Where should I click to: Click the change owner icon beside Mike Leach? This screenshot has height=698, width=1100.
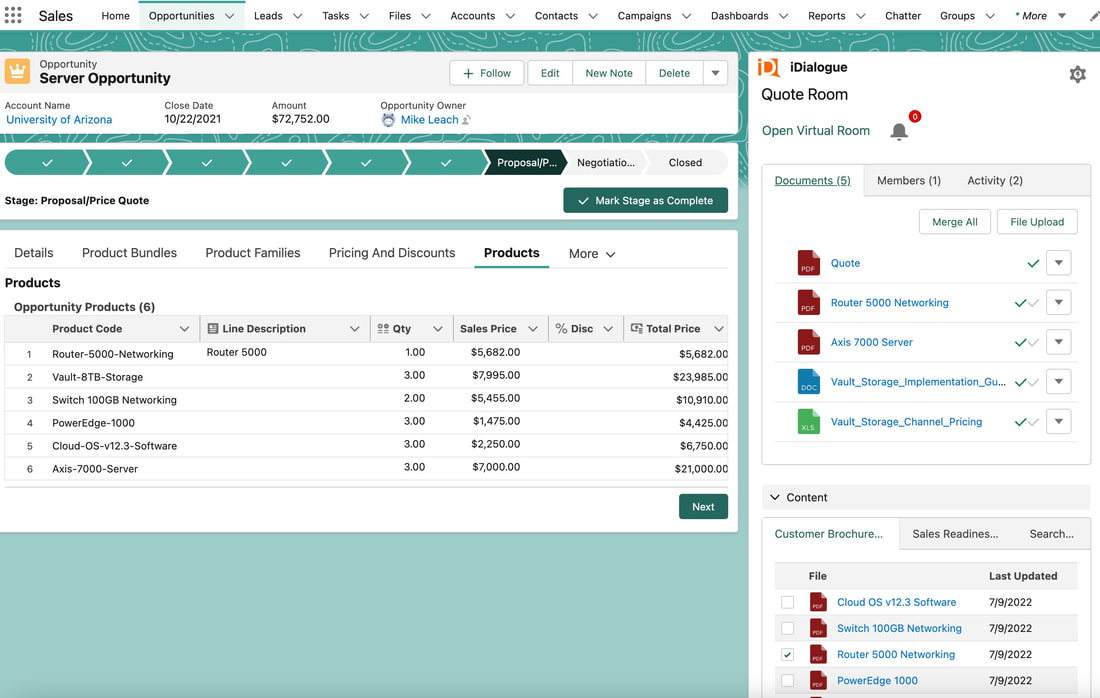click(x=467, y=120)
